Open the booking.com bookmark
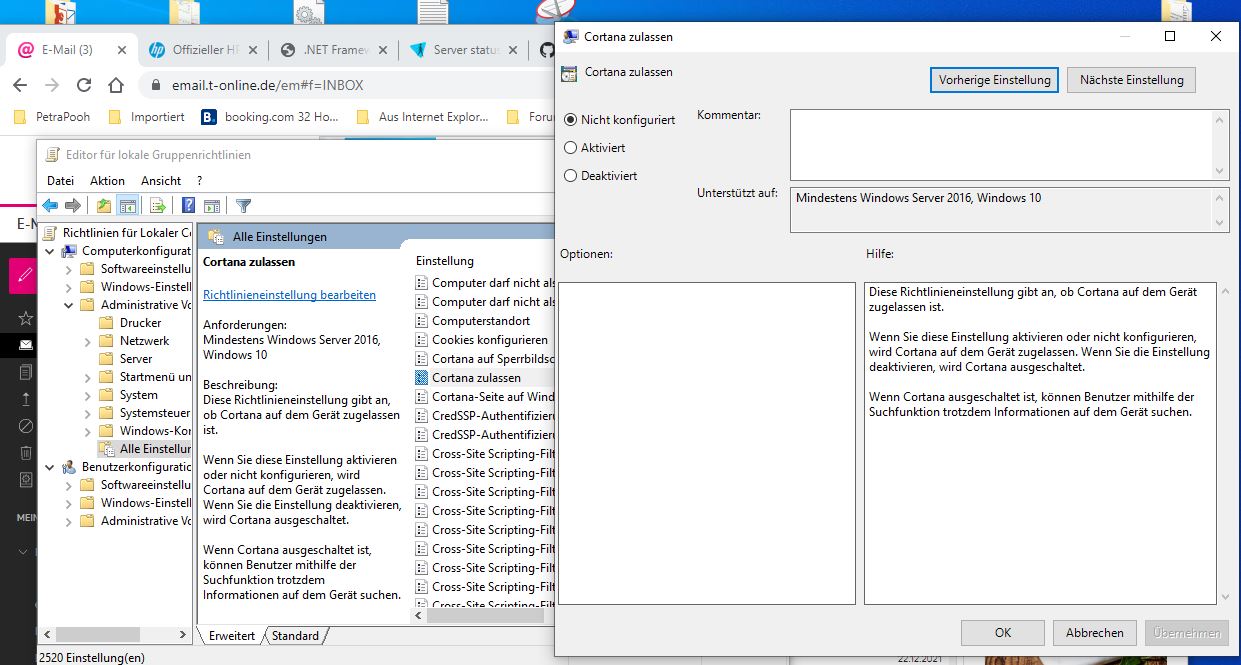This screenshot has height=665, width=1241. click(270, 117)
